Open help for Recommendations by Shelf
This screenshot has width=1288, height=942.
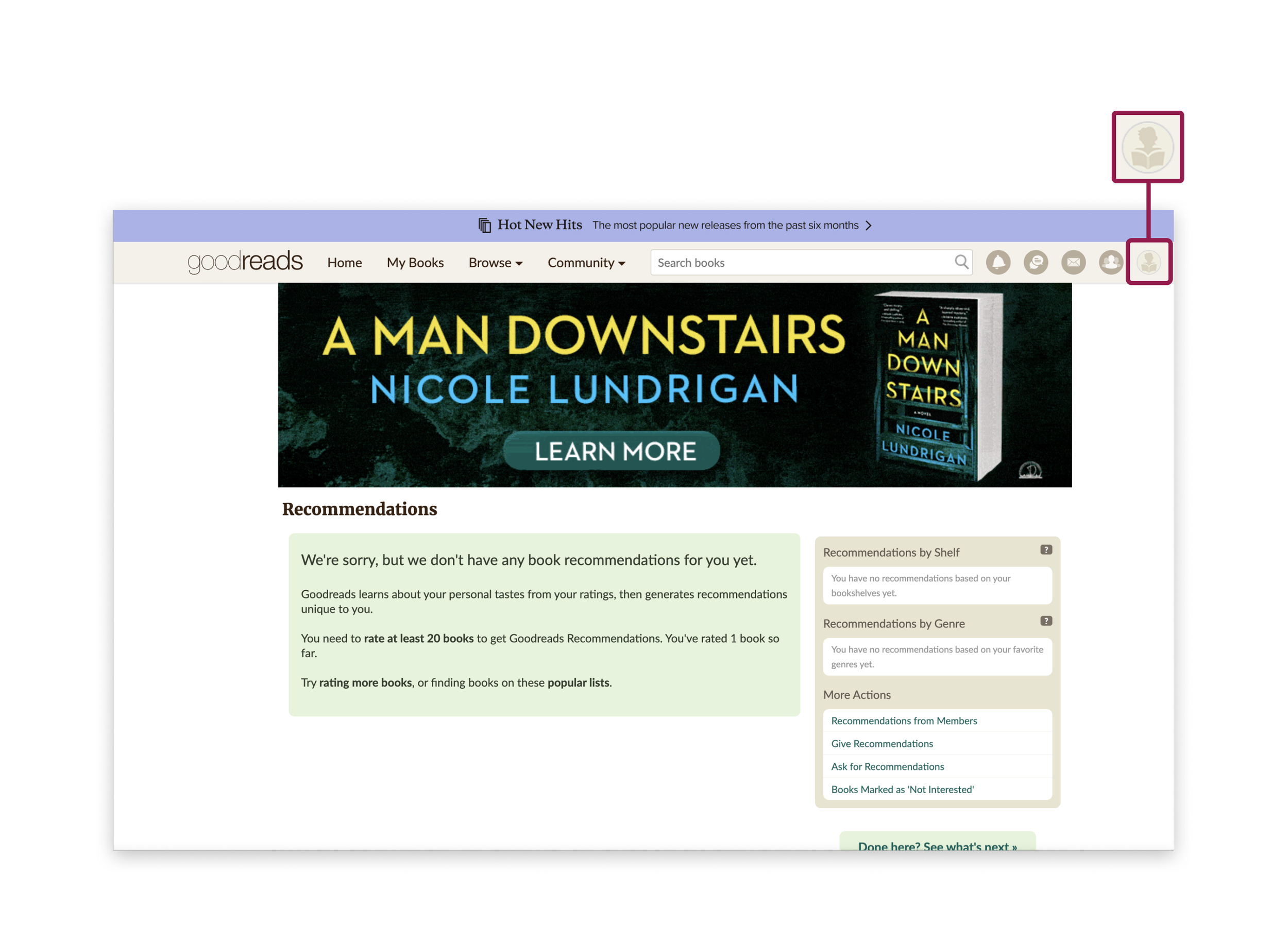pos(1045,550)
